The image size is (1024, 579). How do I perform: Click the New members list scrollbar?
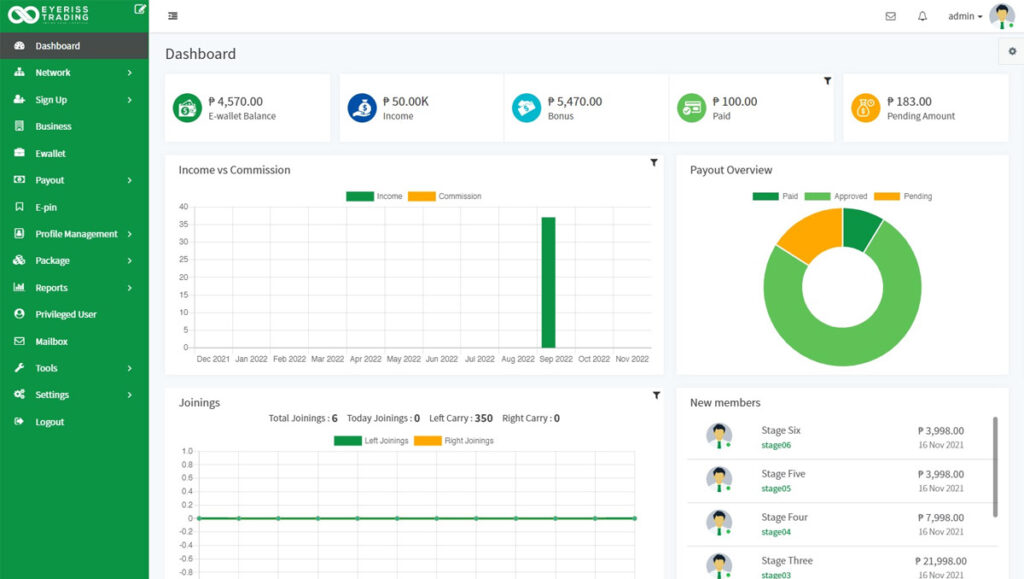pos(995,466)
